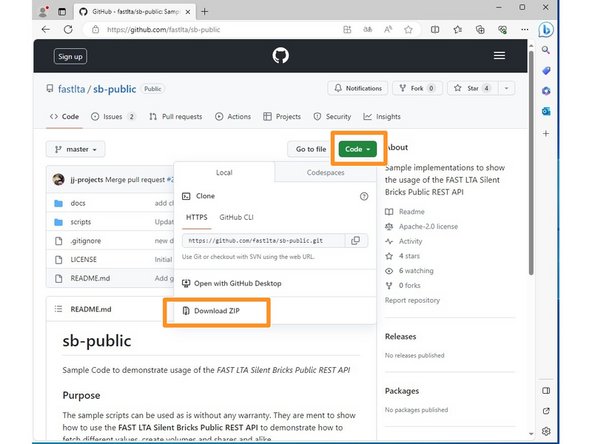Open the scripts folder
The height and width of the screenshot is (444, 592).
click(x=80, y=222)
